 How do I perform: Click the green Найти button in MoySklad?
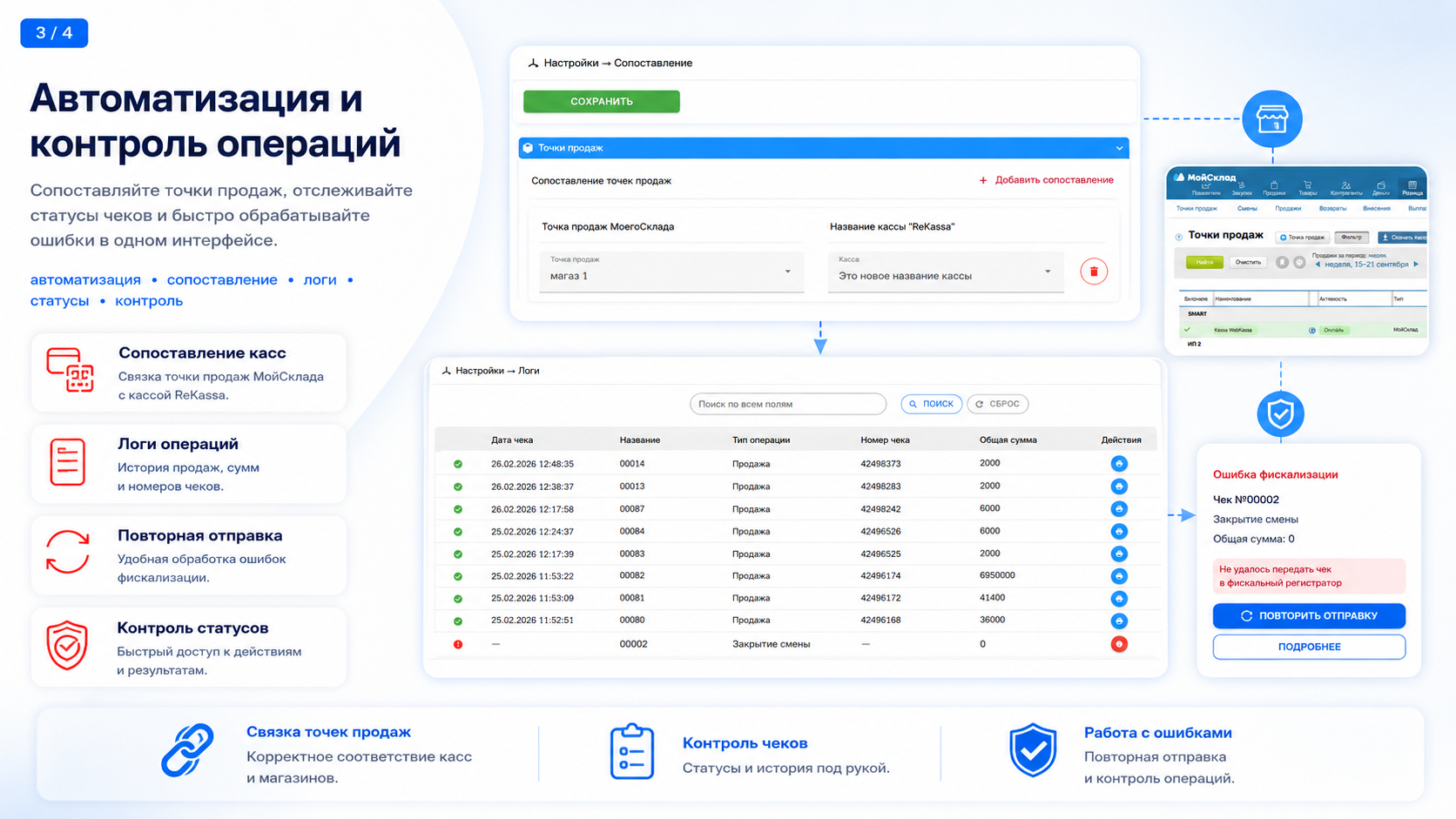(x=1204, y=262)
